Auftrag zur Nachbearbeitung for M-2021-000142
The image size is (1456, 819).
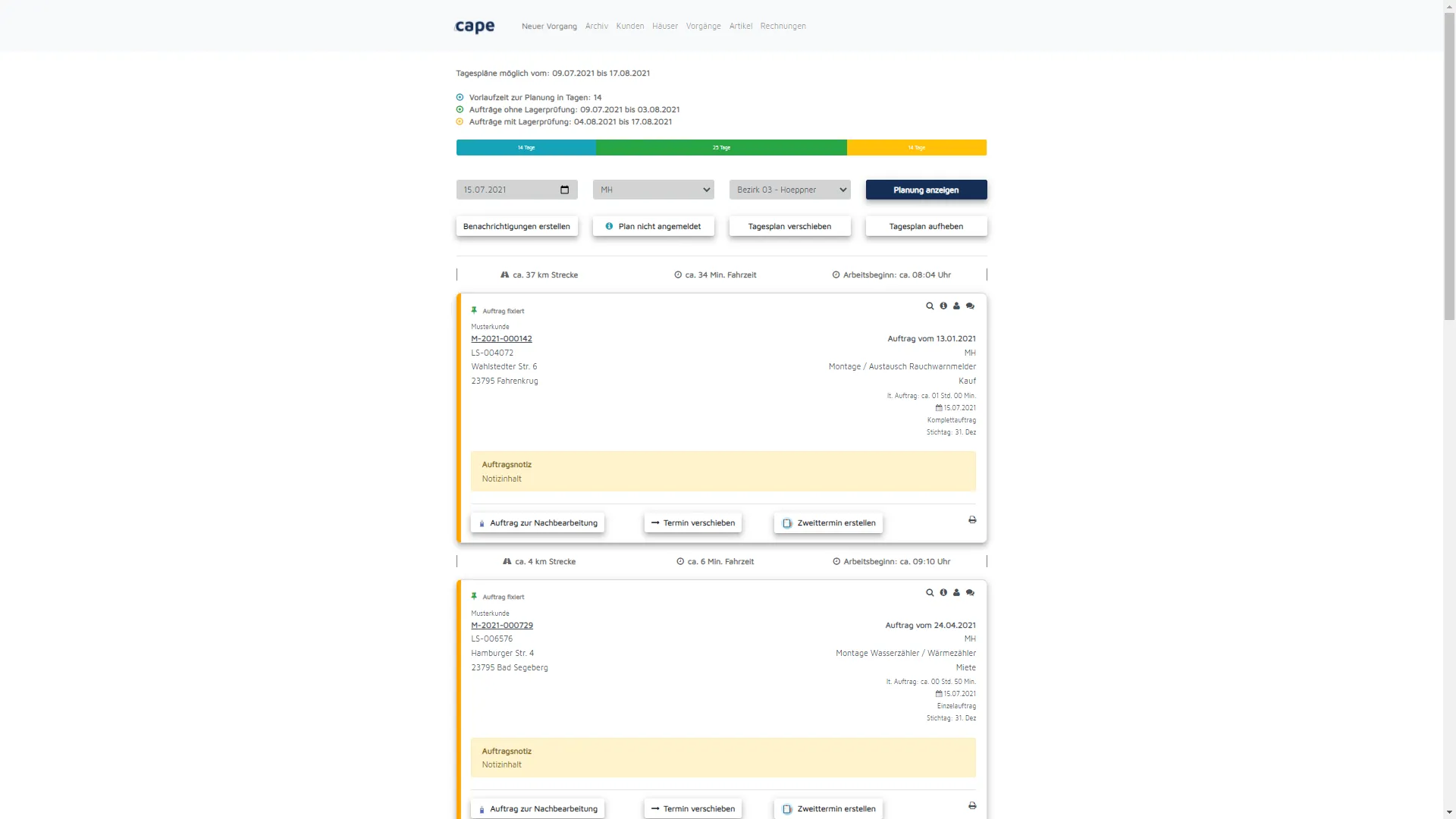click(538, 523)
